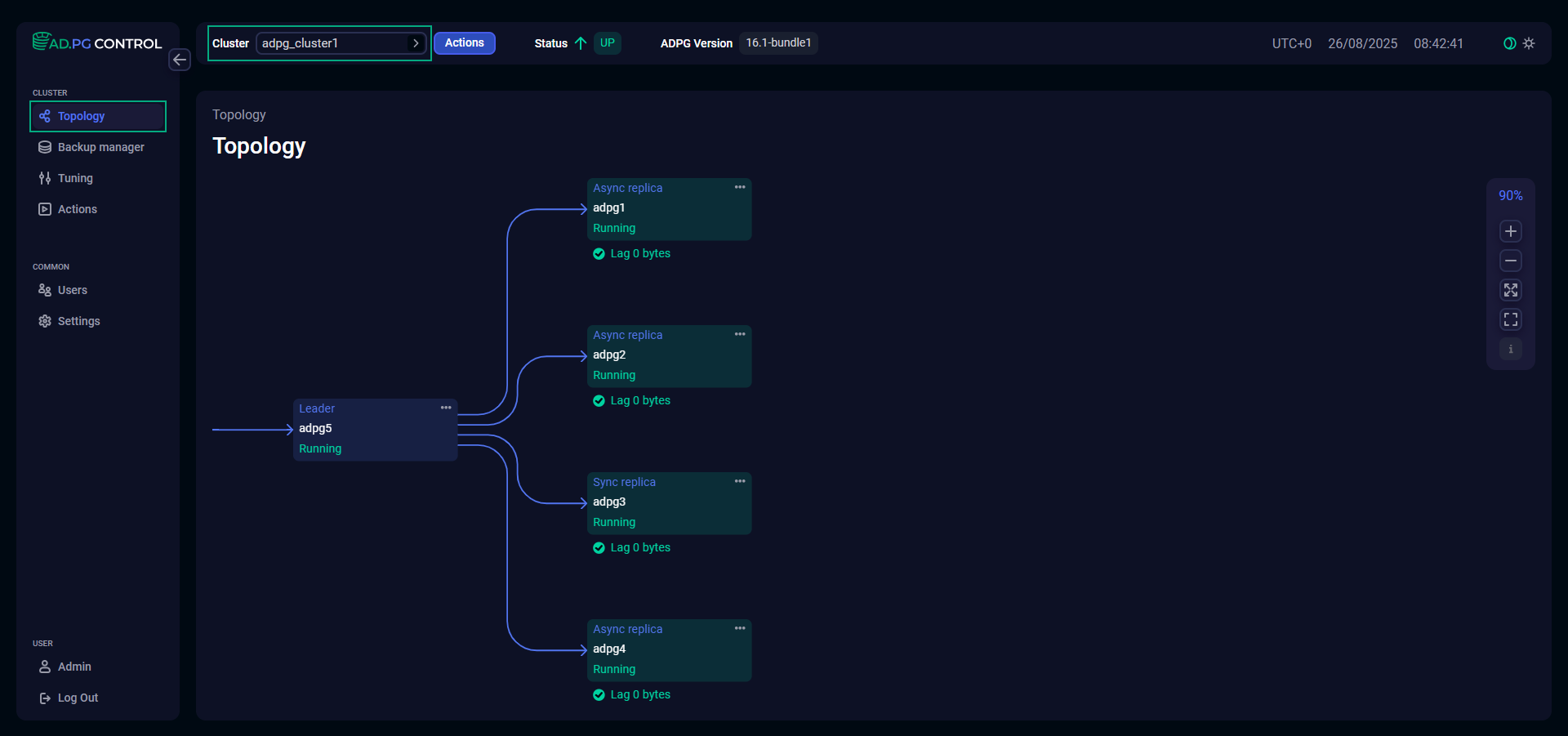
Task: Open the info icon on the zoom panel
Action: coord(1510,349)
